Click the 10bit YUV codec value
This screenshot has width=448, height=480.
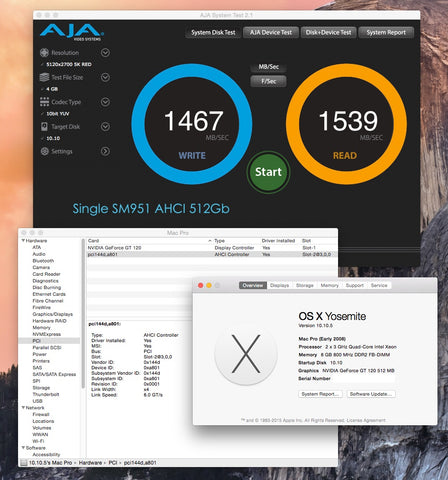coord(58,114)
